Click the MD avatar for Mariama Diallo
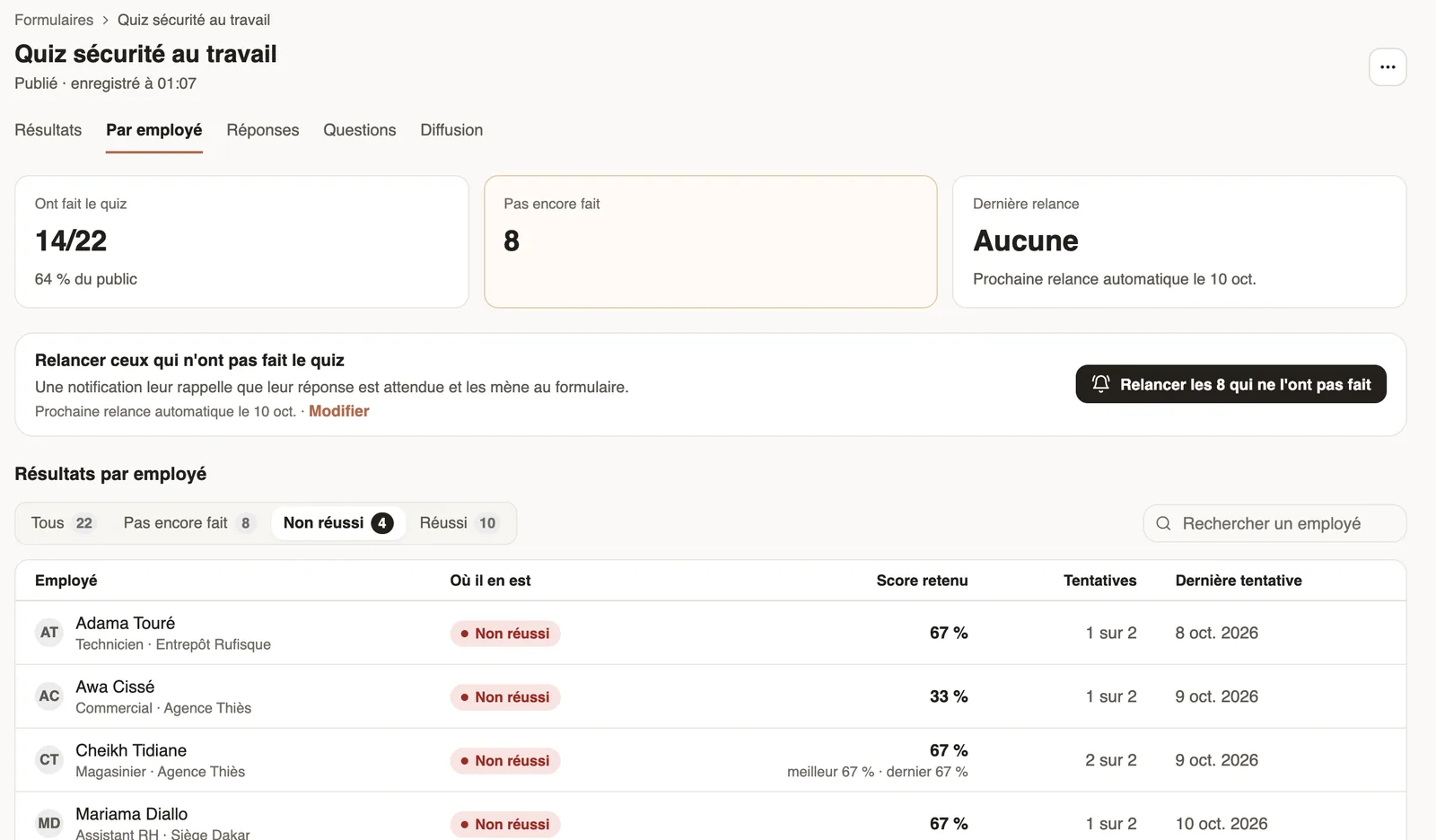 [49, 824]
